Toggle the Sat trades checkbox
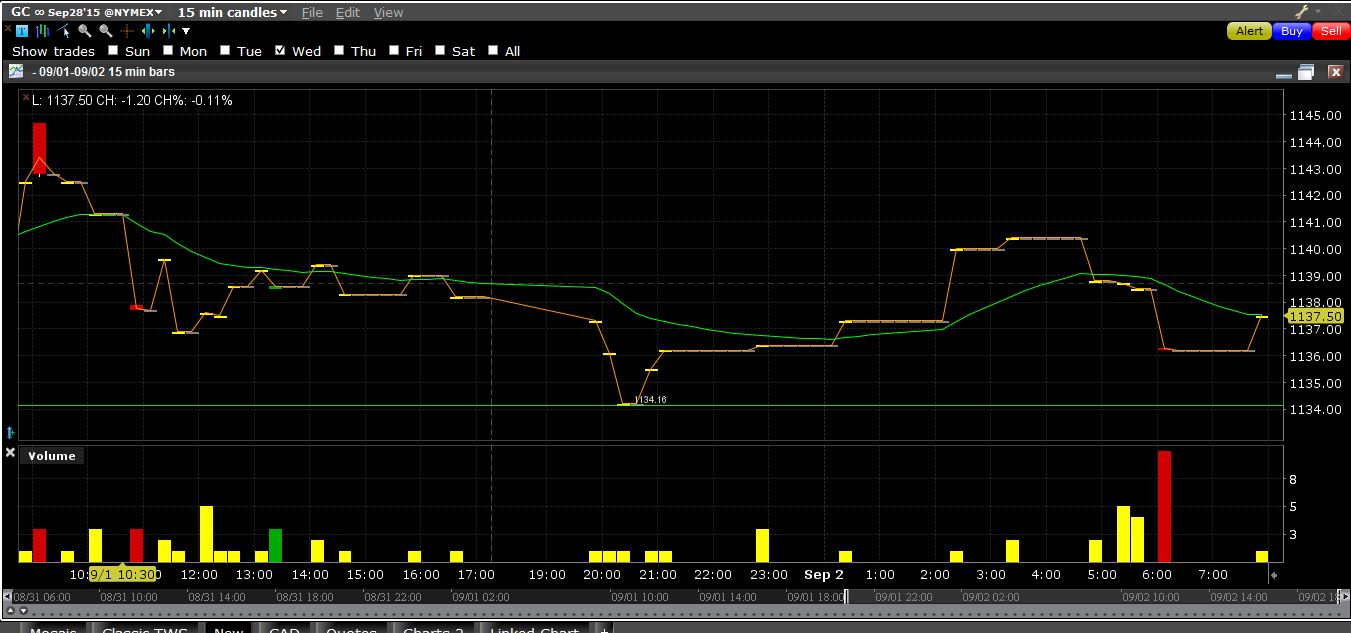This screenshot has height=633, width=1351. (440, 50)
